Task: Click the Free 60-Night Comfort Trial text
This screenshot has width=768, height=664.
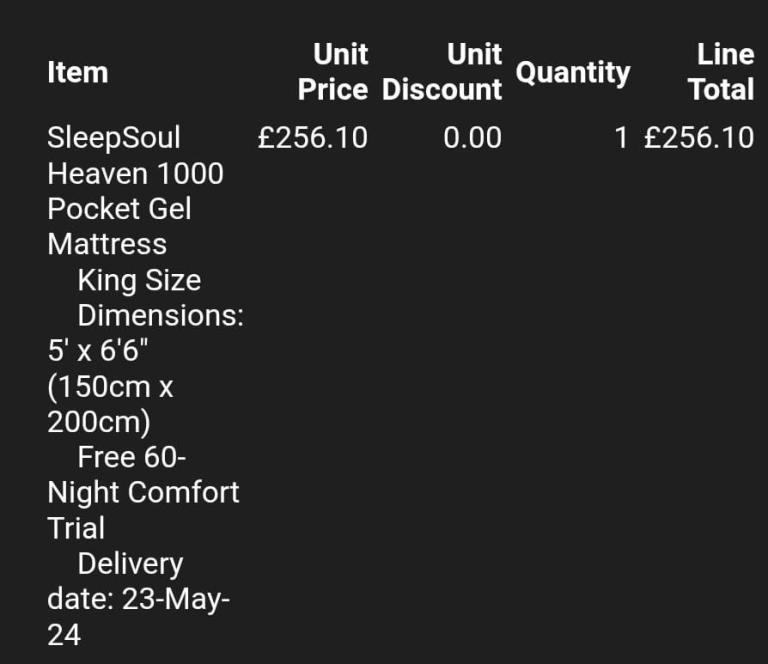Action: pos(143,492)
